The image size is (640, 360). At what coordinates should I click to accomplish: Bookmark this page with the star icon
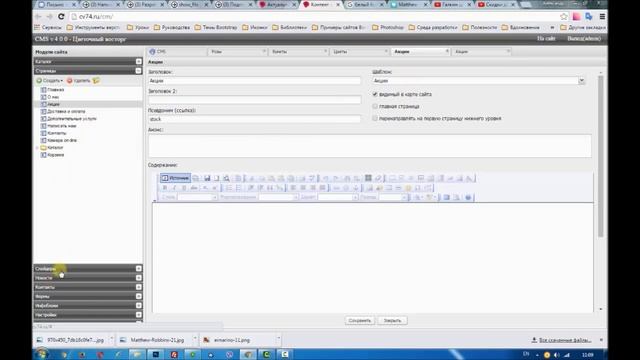pos(564,17)
